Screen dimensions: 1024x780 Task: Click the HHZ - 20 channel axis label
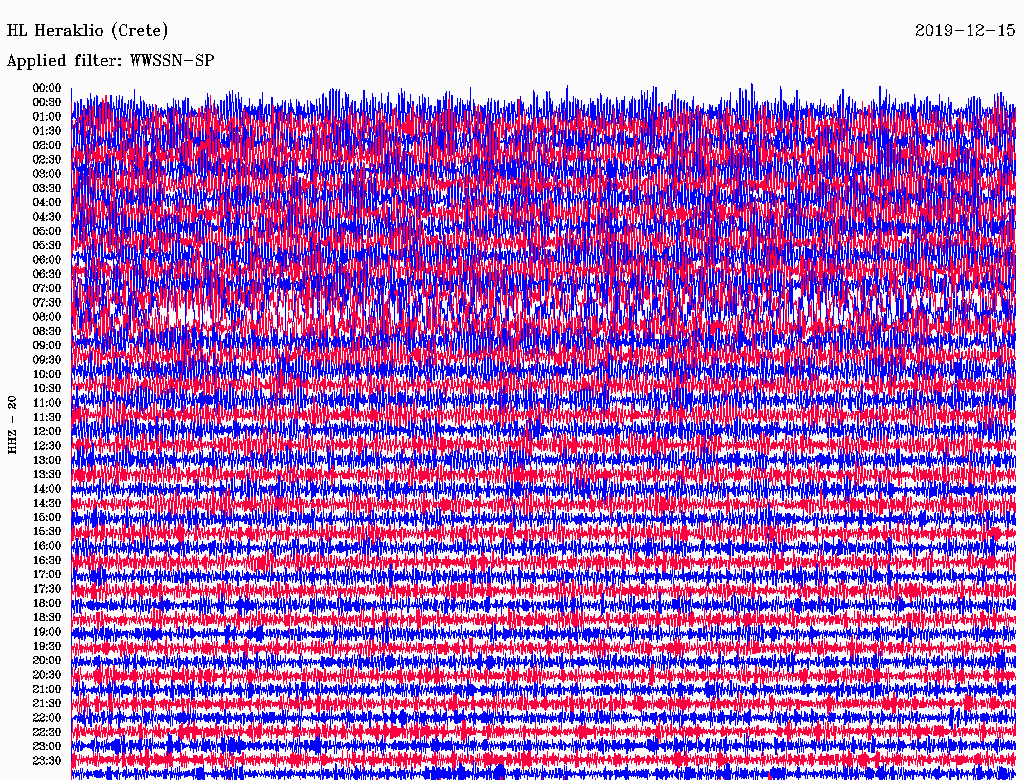(12, 425)
